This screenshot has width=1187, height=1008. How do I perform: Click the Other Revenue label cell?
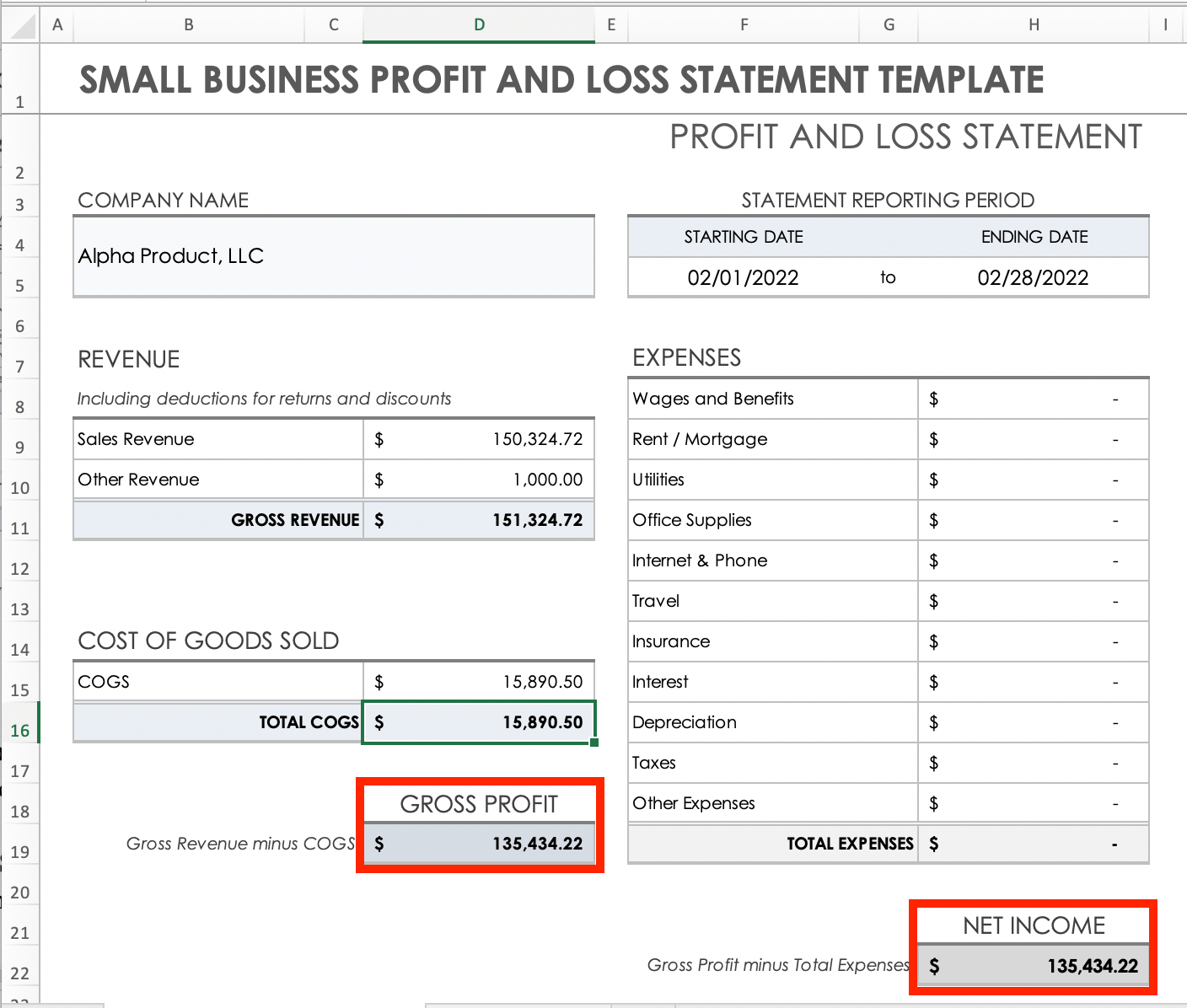point(218,480)
